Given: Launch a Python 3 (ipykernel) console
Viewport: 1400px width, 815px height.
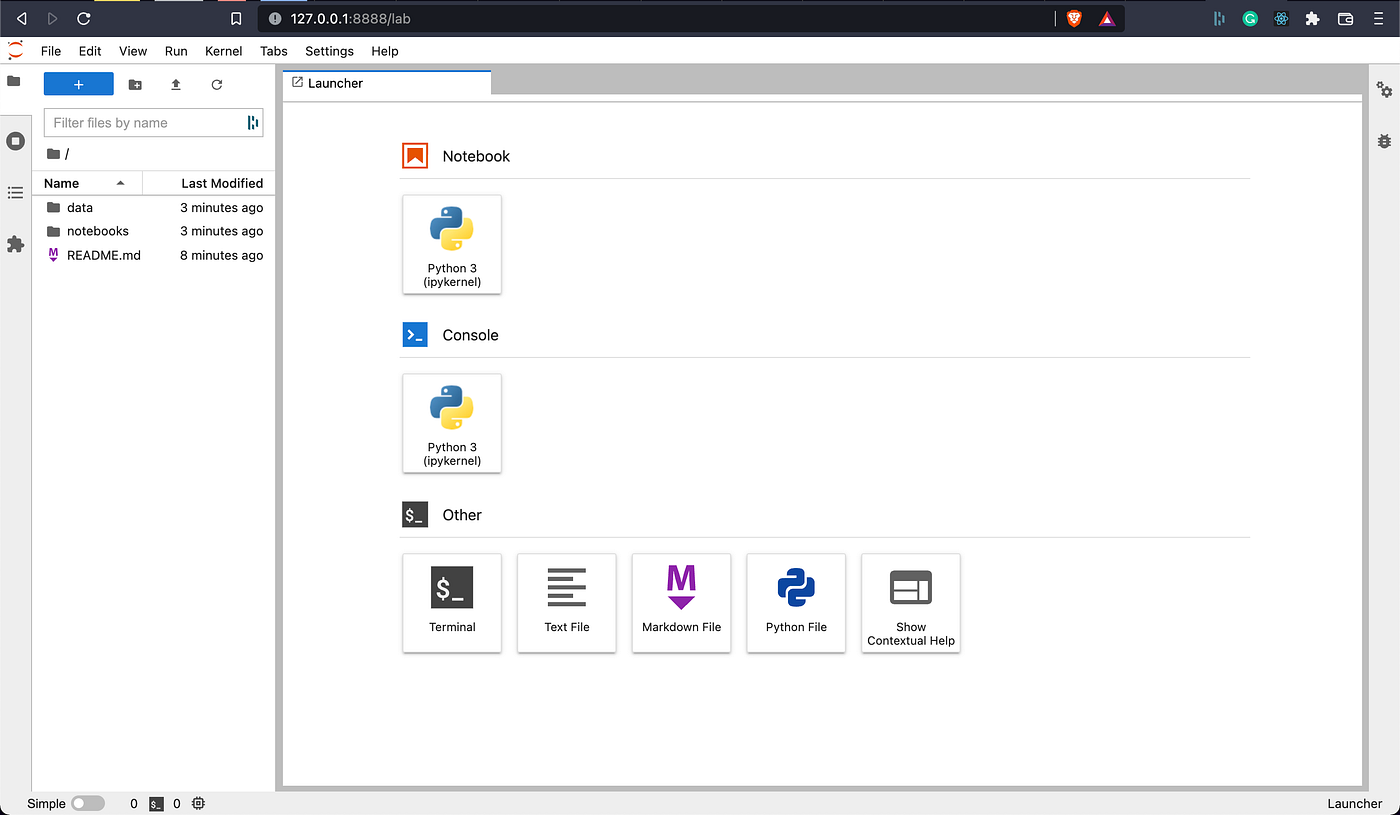Looking at the screenshot, I should 452,423.
